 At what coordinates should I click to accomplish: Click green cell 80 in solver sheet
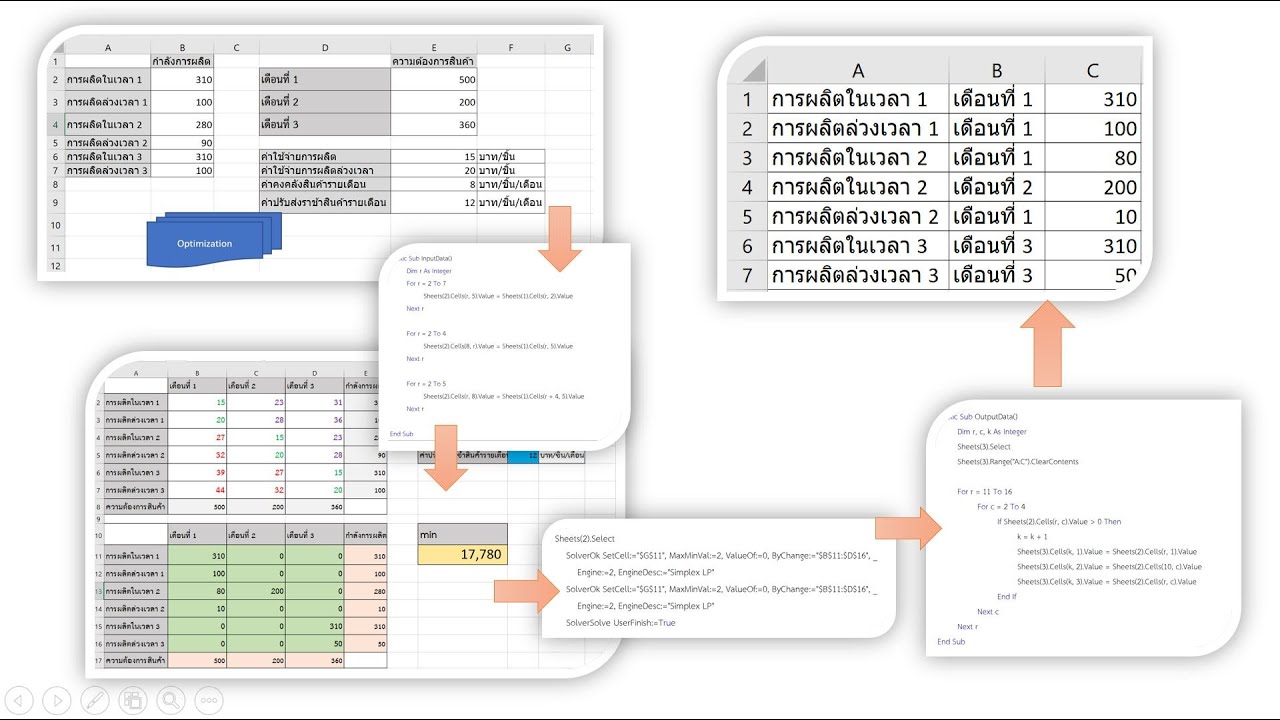click(x=195, y=589)
